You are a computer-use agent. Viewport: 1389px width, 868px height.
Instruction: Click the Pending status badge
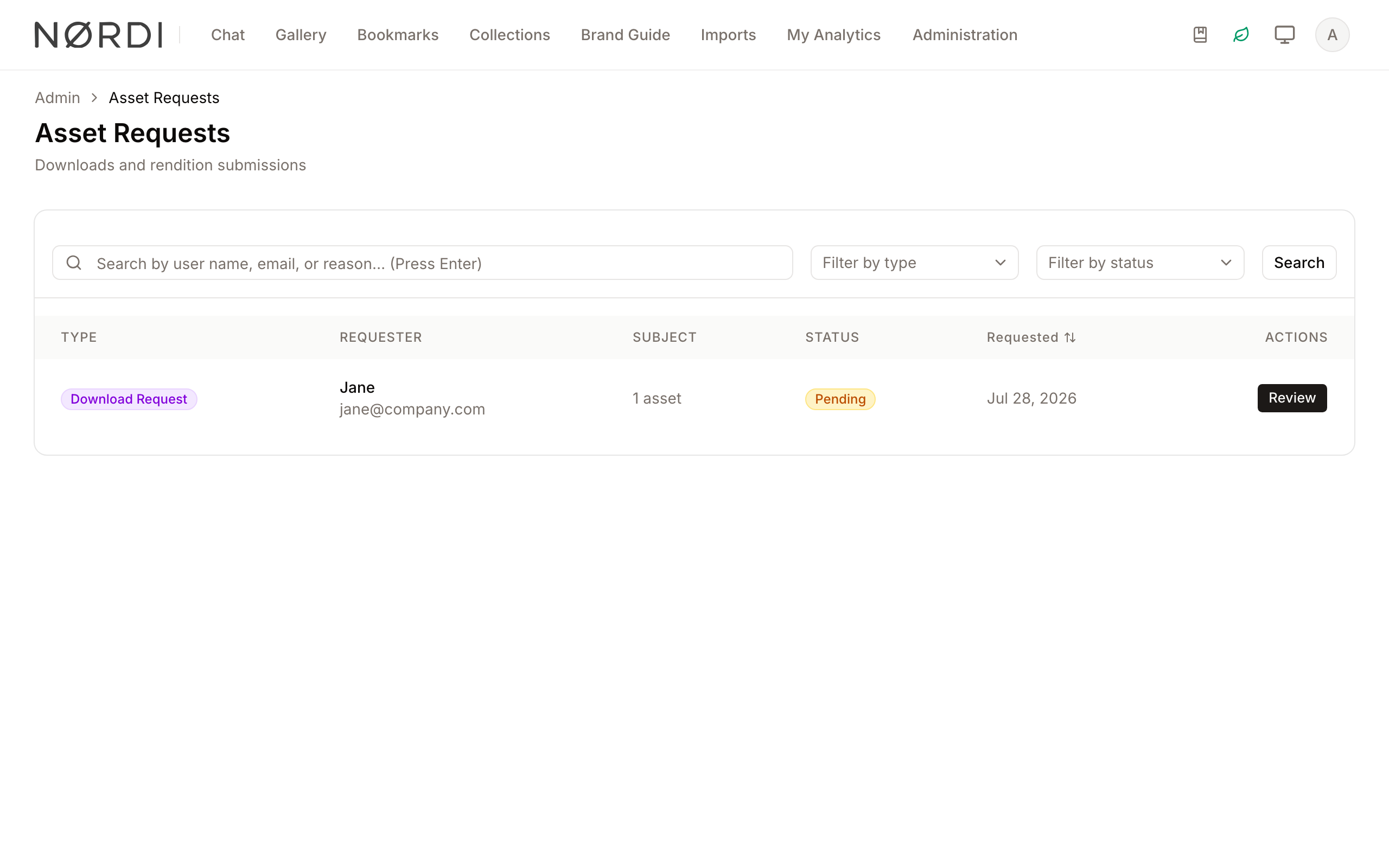click(x=840, y=399)
